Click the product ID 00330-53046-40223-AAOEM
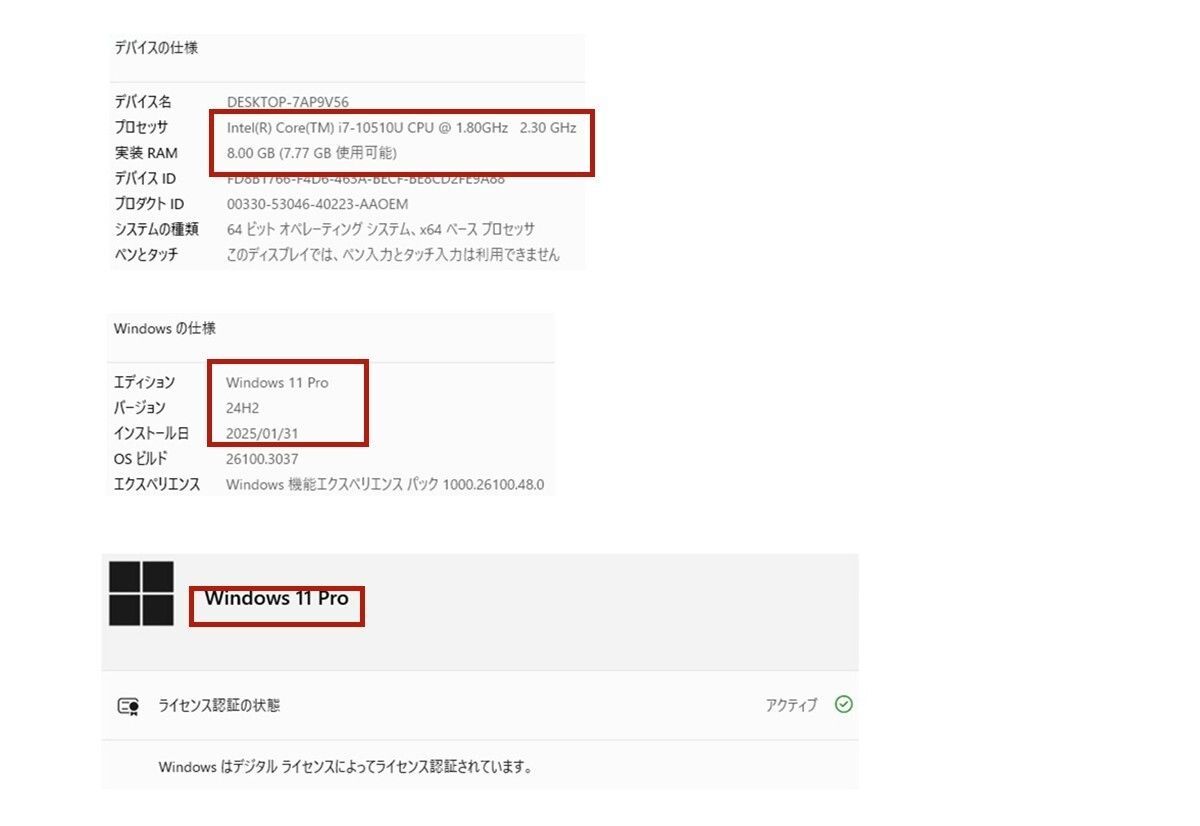The height and width of the screenshot is (826, 1200). (318, 204)
